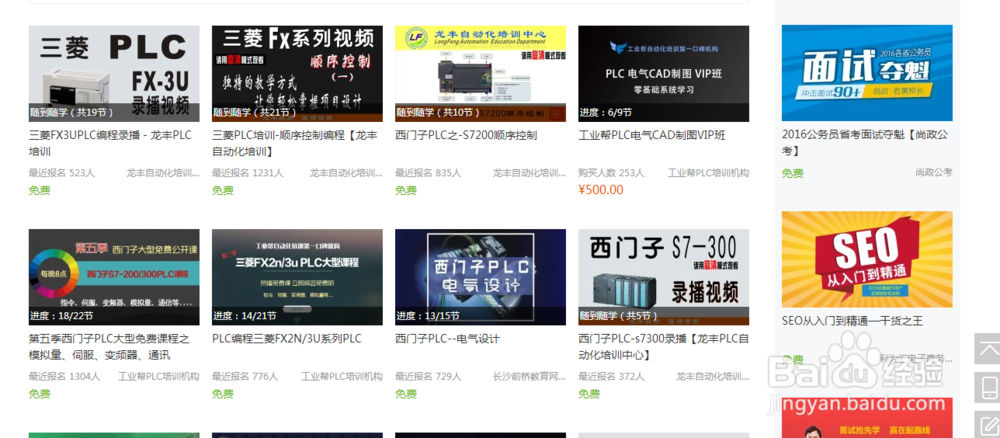Open the PLC电气CAD制图 VIP班 thumbnail

tap(663, 73)
